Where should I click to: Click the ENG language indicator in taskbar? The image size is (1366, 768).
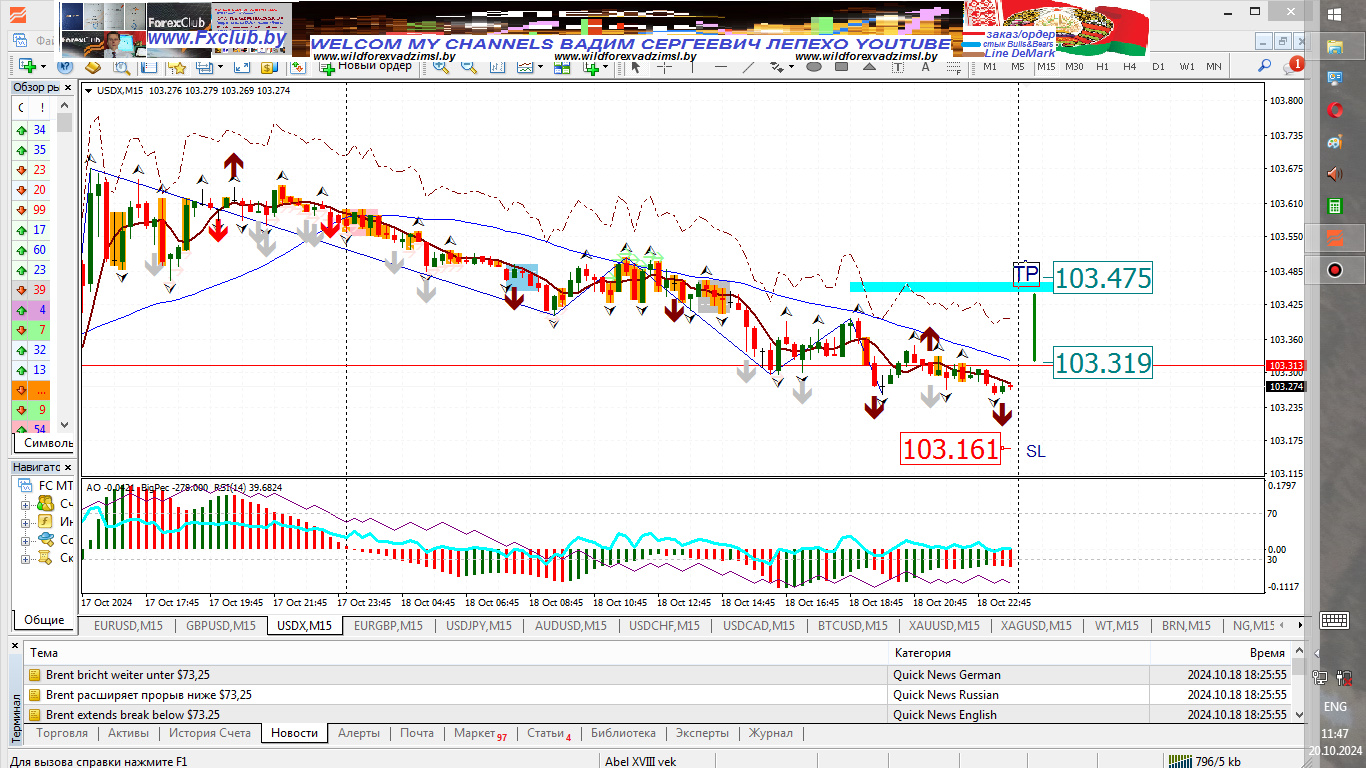point(1334,706)
